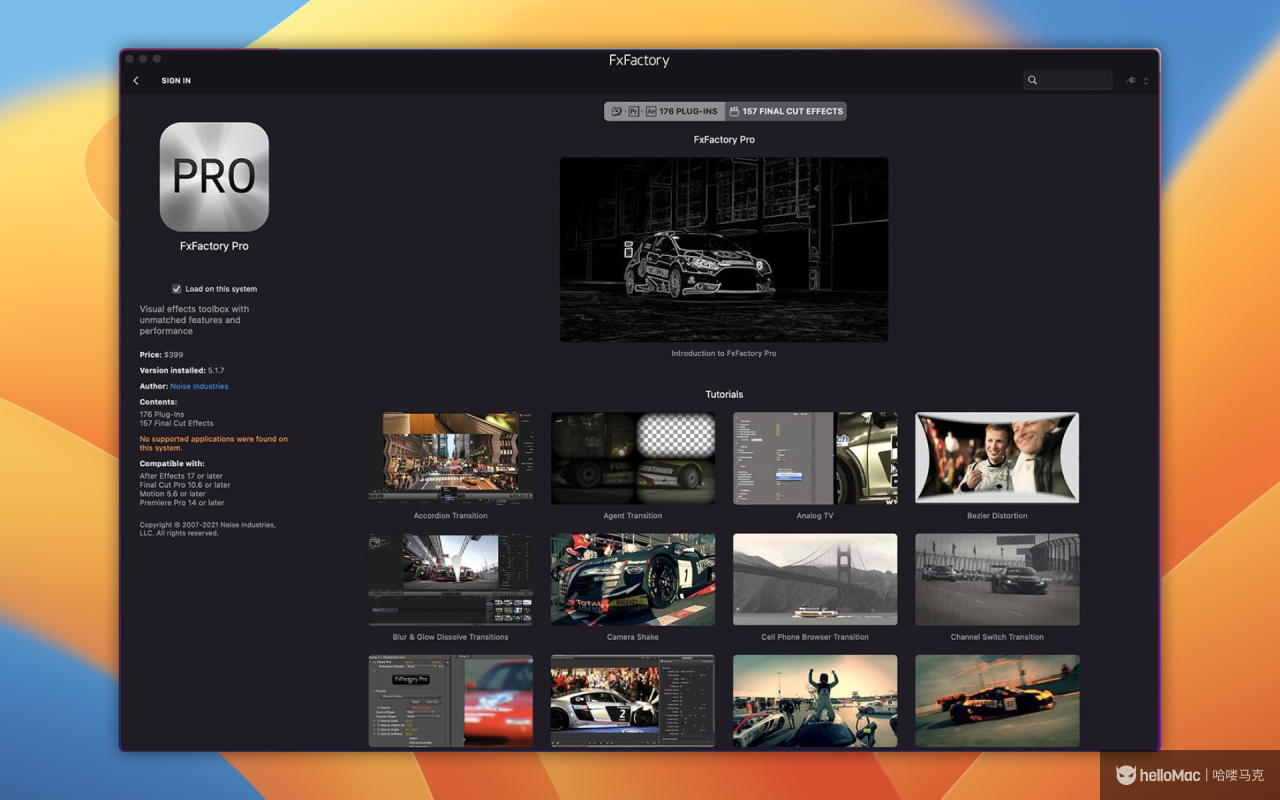Click the 'Price: $399' text

point(161,355)
